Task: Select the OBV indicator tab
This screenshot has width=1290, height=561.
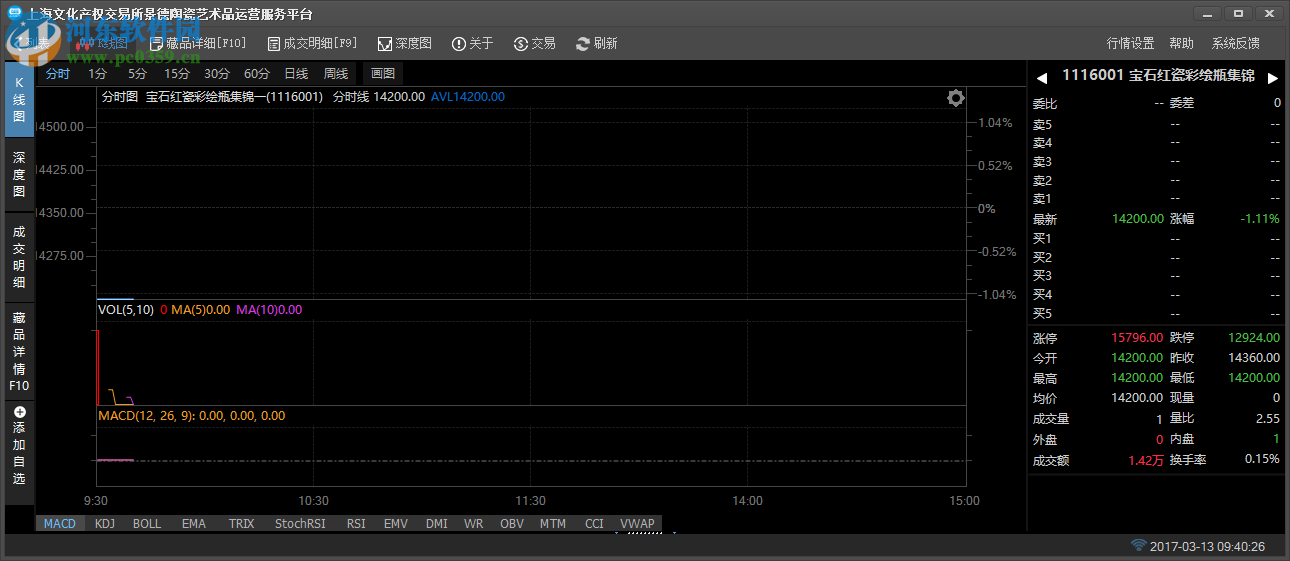Action: click(512, 523)
